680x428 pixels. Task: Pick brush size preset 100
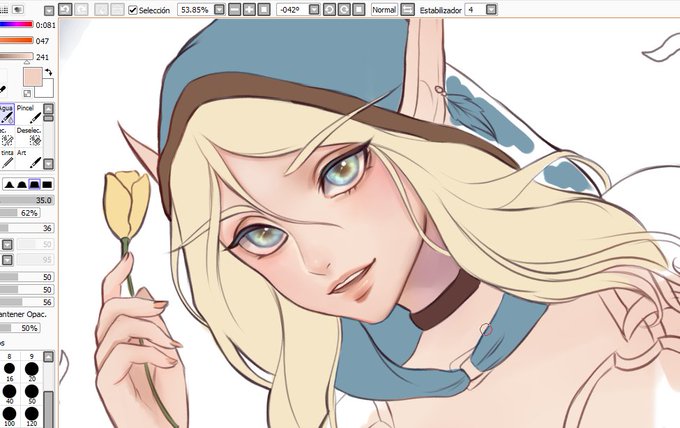coord(9,416)
